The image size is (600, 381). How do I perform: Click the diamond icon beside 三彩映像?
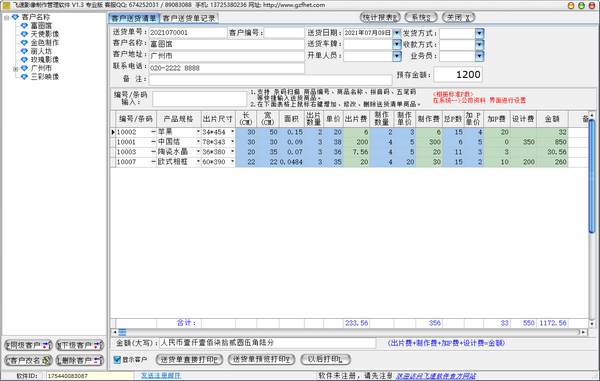coord(24,77)
